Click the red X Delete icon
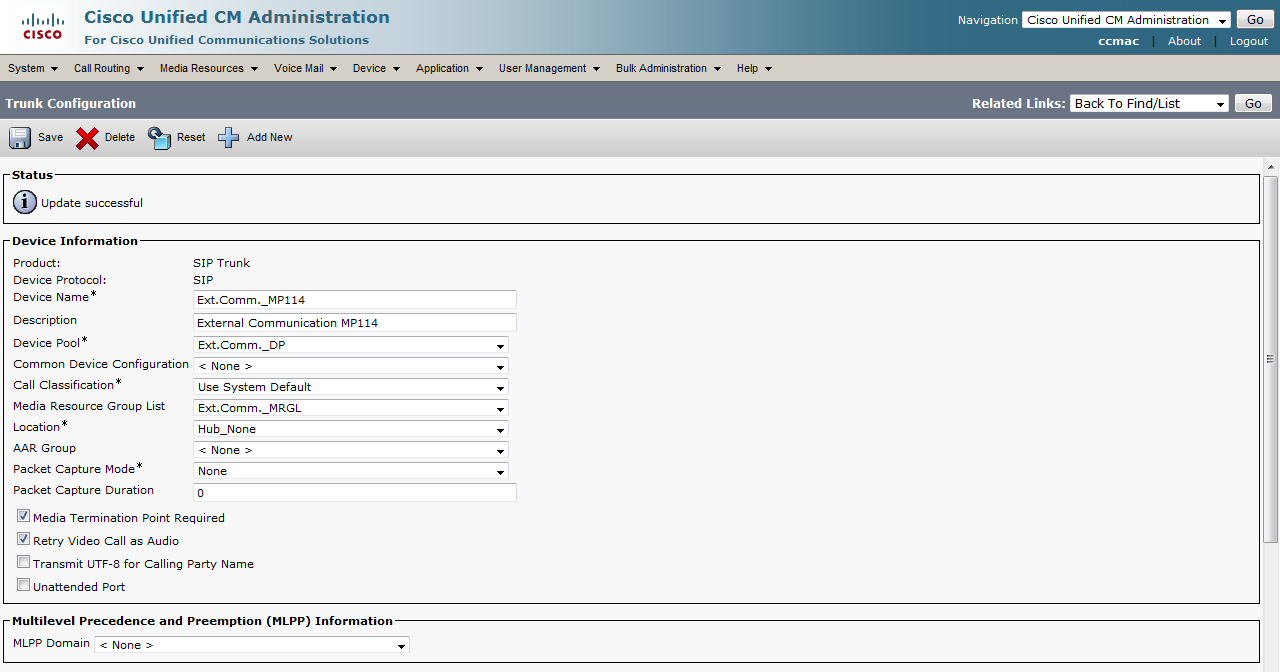 click(x=88, y=138)
